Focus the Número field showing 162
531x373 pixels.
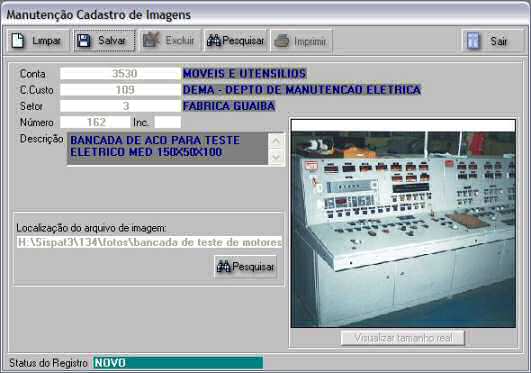pos(95,122)
